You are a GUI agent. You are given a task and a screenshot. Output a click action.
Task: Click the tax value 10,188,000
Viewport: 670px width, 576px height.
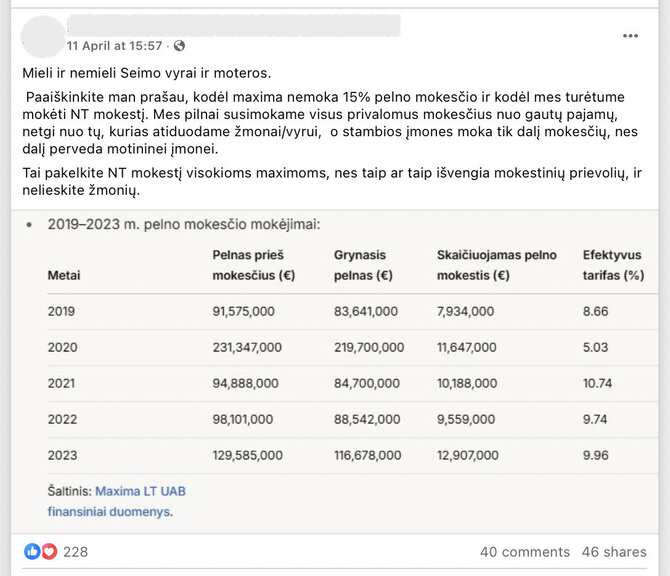pos(467,383)
